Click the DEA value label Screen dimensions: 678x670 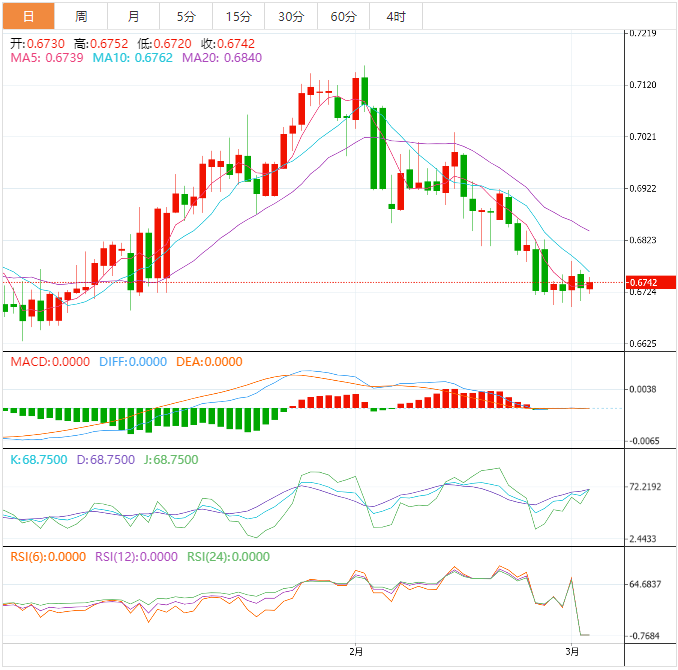point(209,362)
